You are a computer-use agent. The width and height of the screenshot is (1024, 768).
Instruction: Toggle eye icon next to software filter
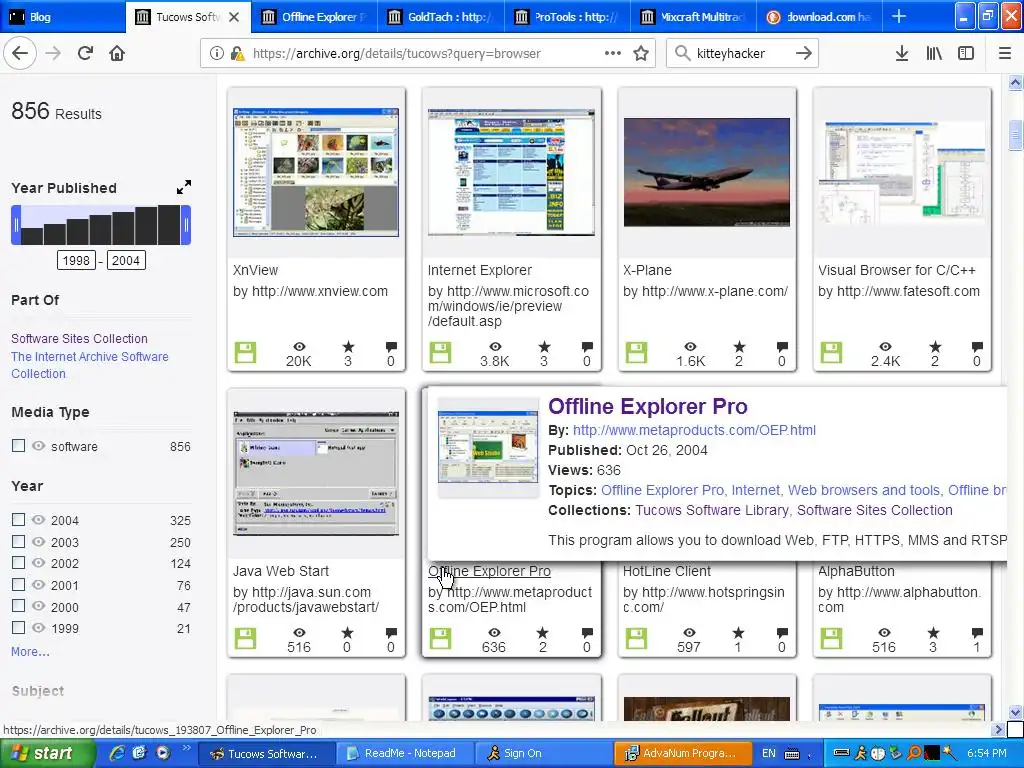pos(39,445)
